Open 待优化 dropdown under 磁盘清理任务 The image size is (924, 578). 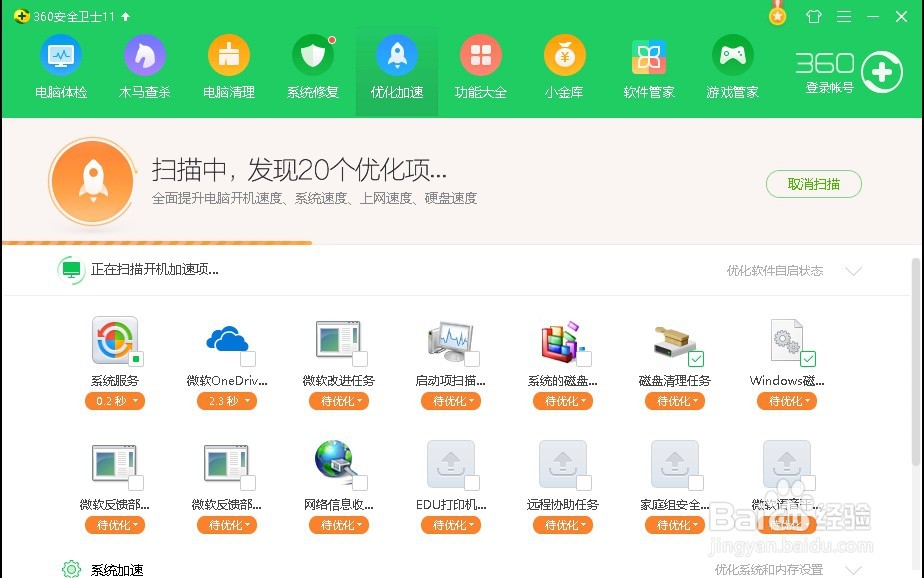pos(675,401)
